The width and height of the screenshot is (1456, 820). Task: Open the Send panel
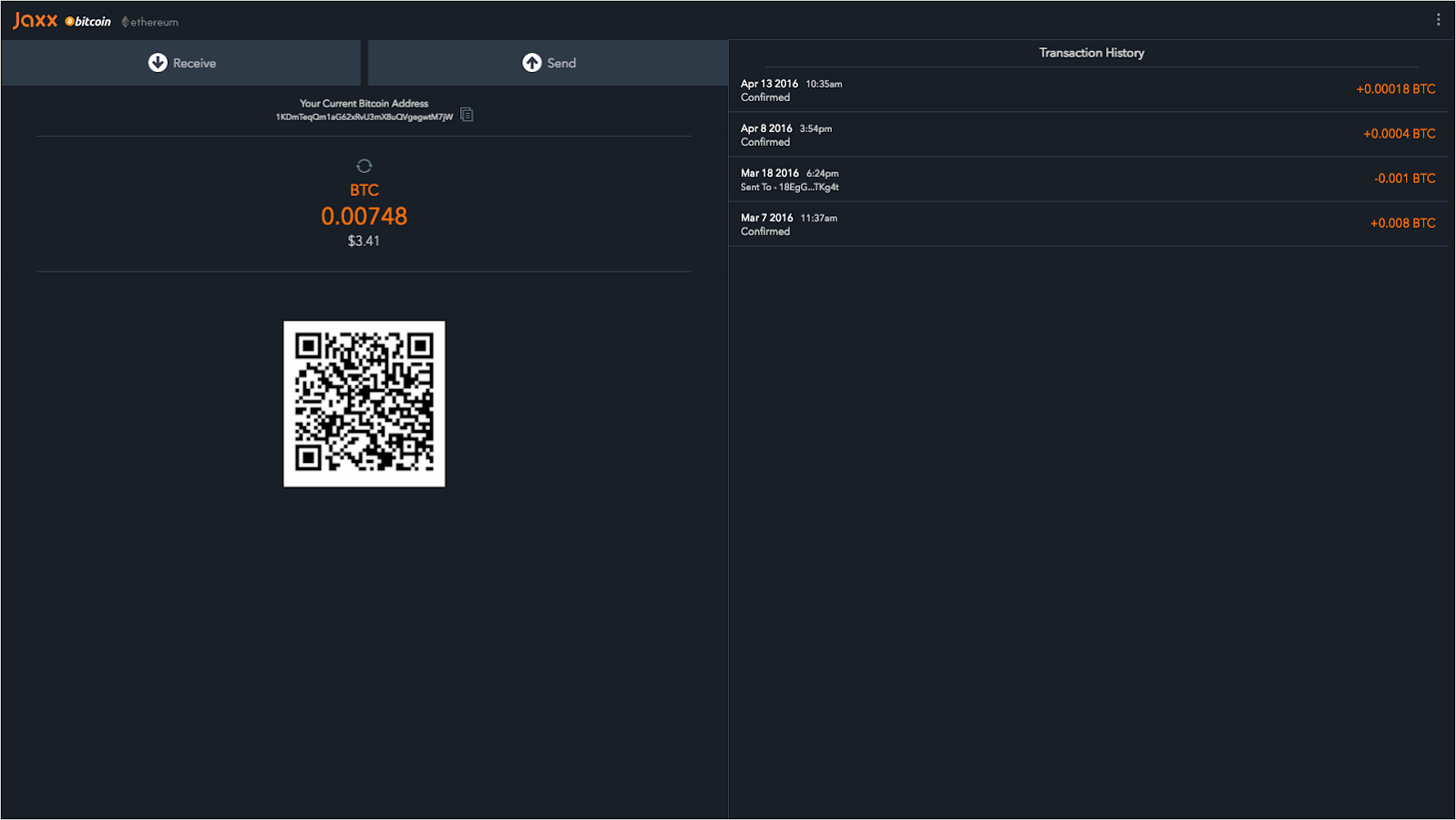pyautogui.click(x=549, y=63)
